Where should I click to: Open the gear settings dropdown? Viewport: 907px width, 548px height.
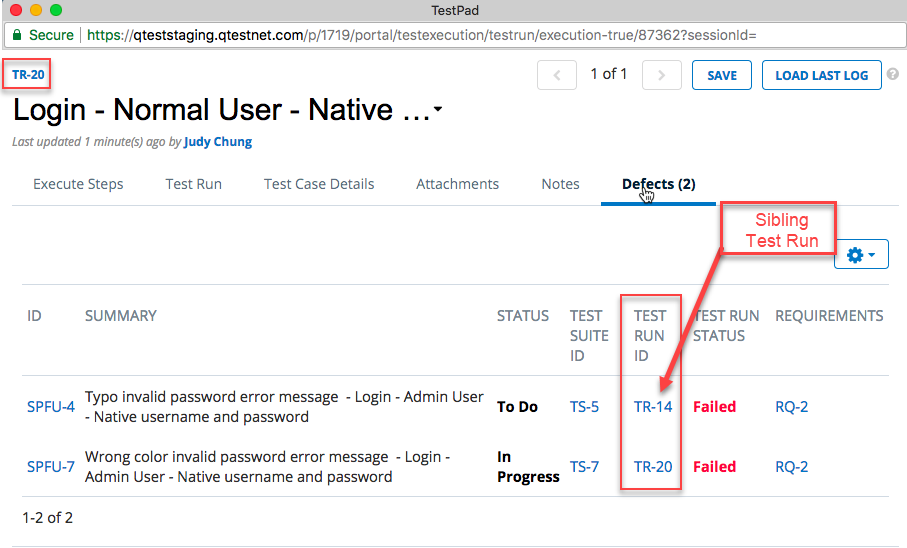[x=861, y=254]
